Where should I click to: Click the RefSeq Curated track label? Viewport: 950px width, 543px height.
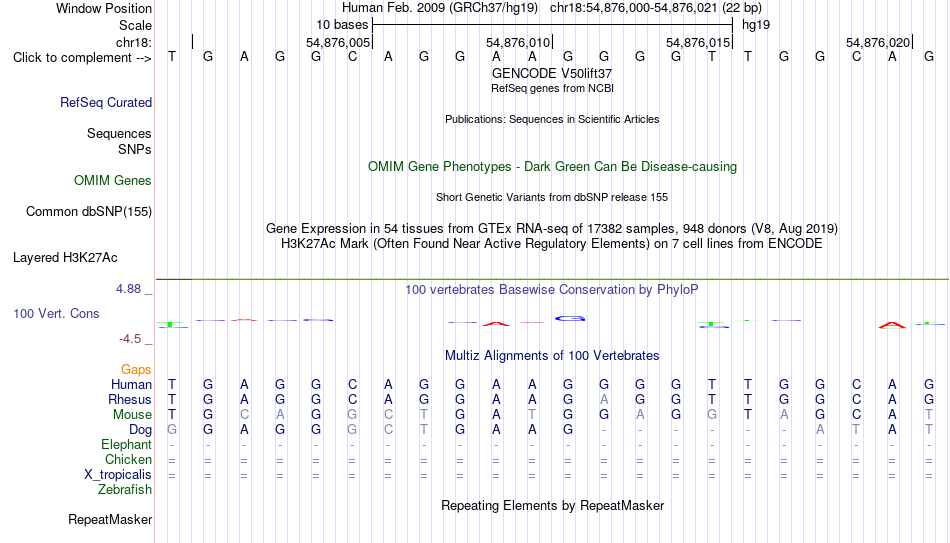pyautogui.click(x=105, y=102)
